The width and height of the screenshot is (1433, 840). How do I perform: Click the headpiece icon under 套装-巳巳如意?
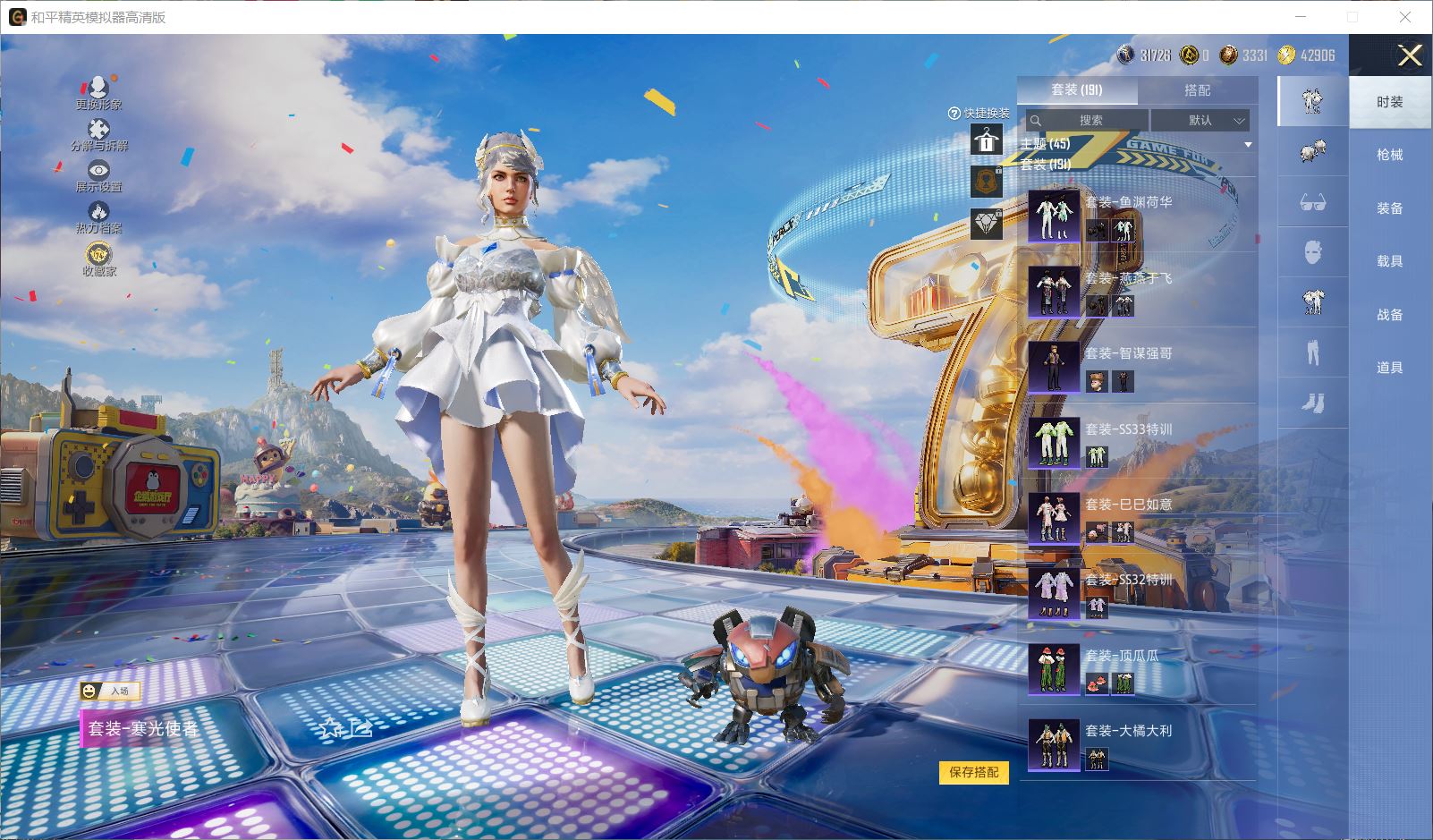click(x=1097, y=533)
